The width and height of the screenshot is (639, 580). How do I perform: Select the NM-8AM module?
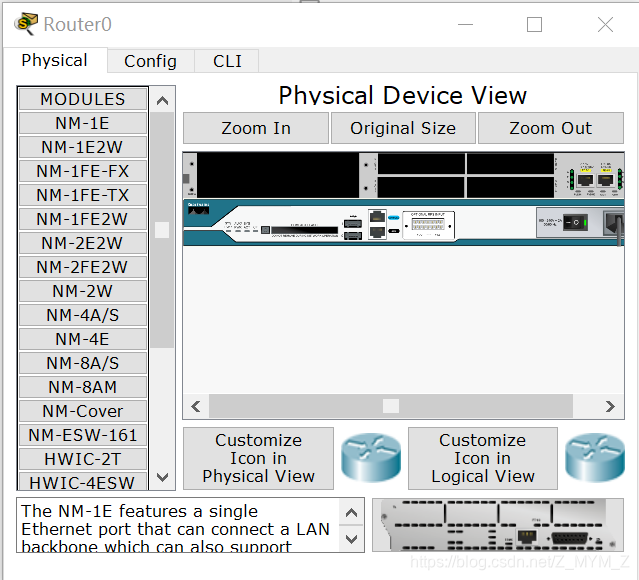pos(83,388)
